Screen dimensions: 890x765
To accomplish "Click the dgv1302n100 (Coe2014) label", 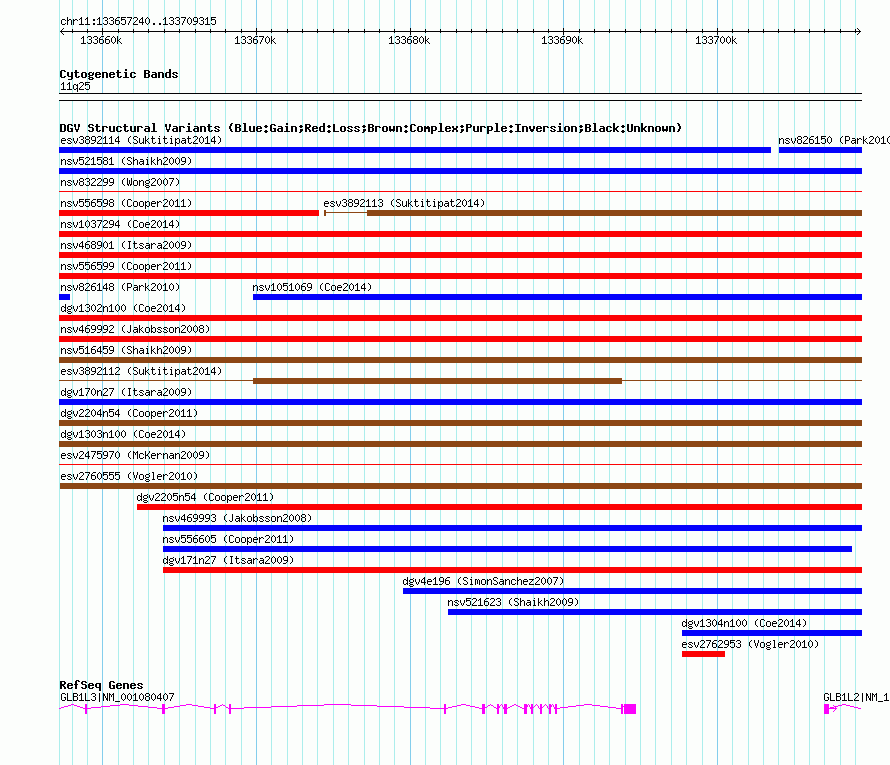I will [x=123, y=308].
